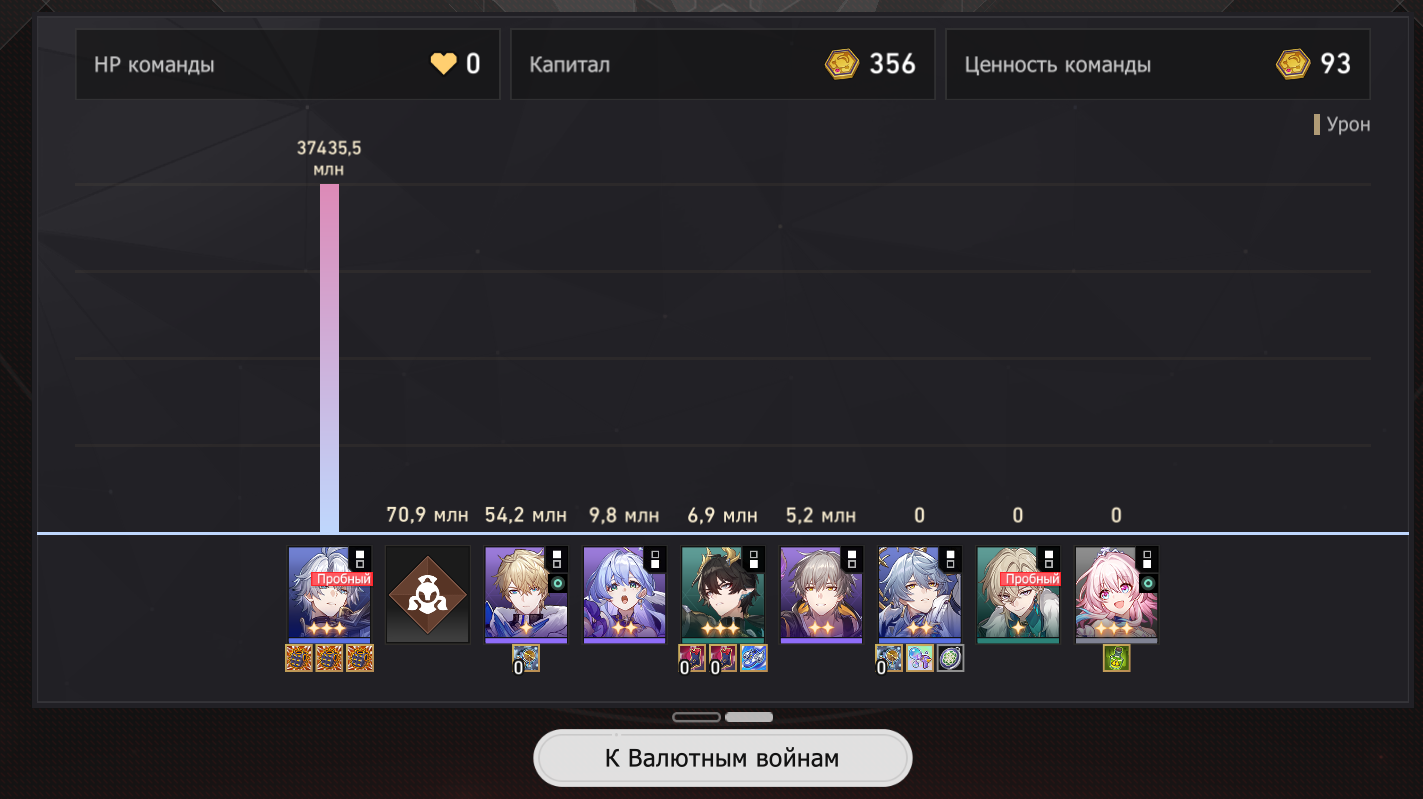Click the blue shoe equipment icon

click(x=754, y=658)
